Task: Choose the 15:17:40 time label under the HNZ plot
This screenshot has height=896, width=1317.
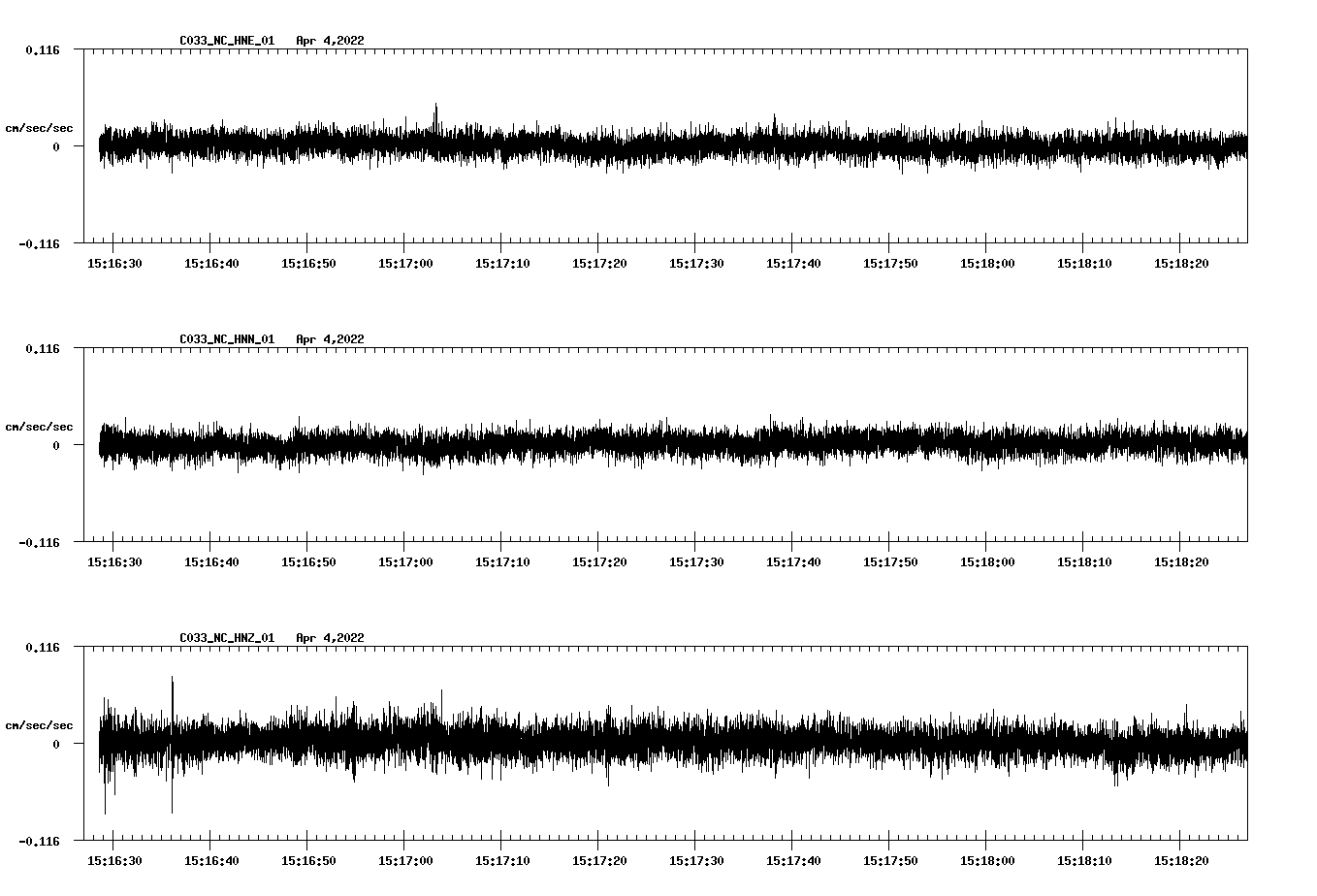Action: click(793, 860)
